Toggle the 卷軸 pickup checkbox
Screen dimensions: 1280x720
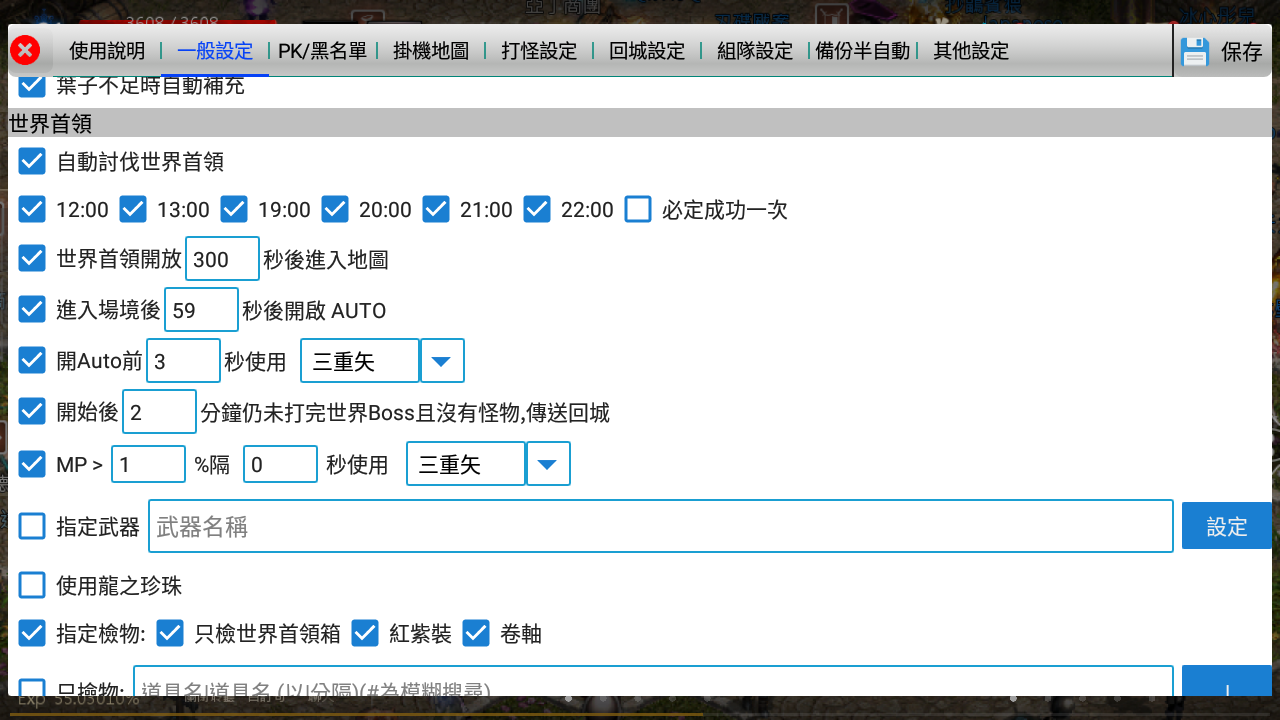click(476, 633)
